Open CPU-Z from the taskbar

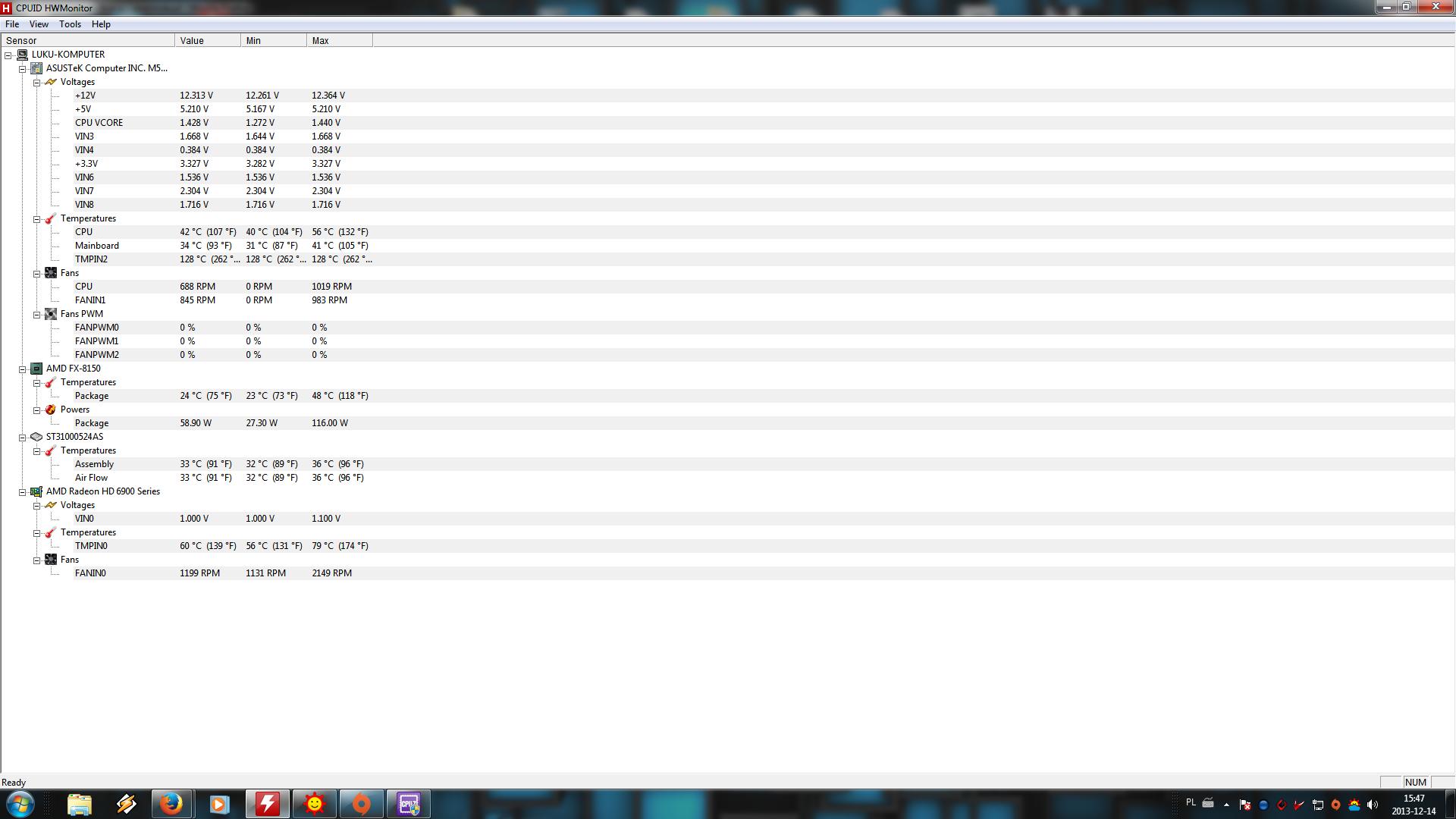409,804
